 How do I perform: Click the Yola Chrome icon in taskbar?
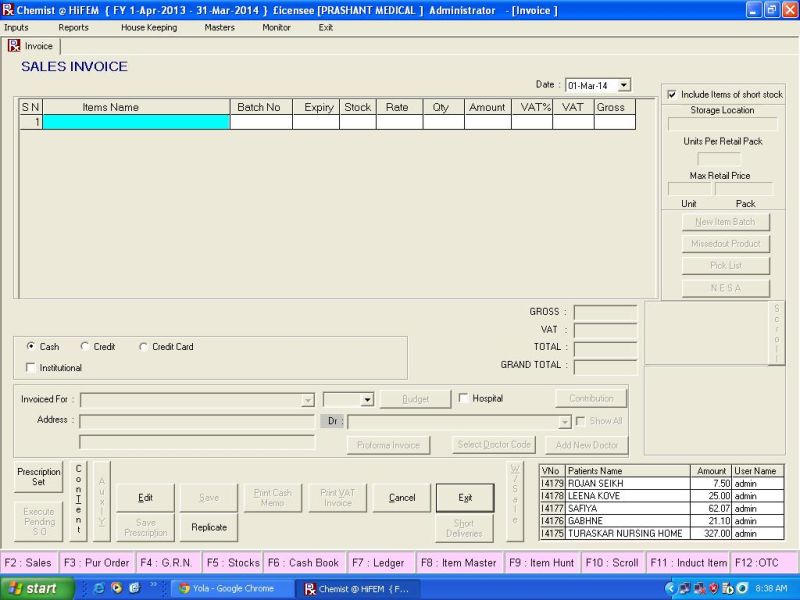[184, 588]
